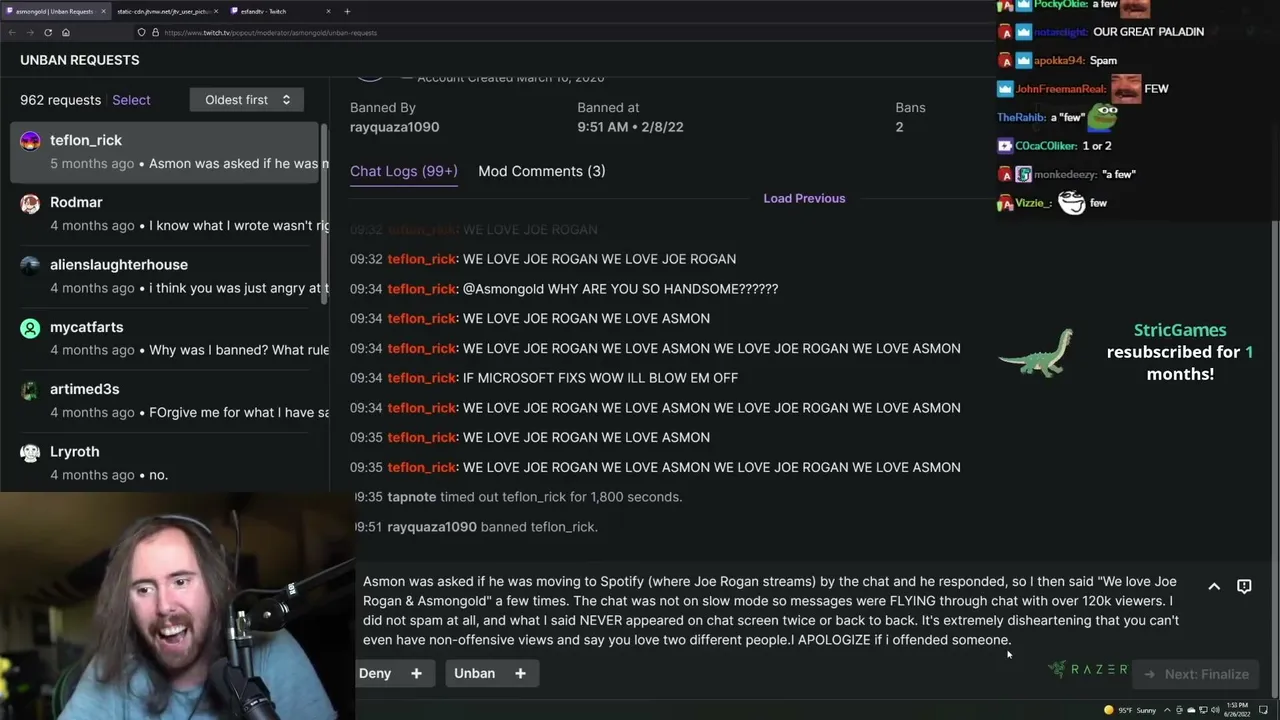Click alienslaughterhouse's avatar icon
This screenshot has height=720, width=1280.
point(30,265)
